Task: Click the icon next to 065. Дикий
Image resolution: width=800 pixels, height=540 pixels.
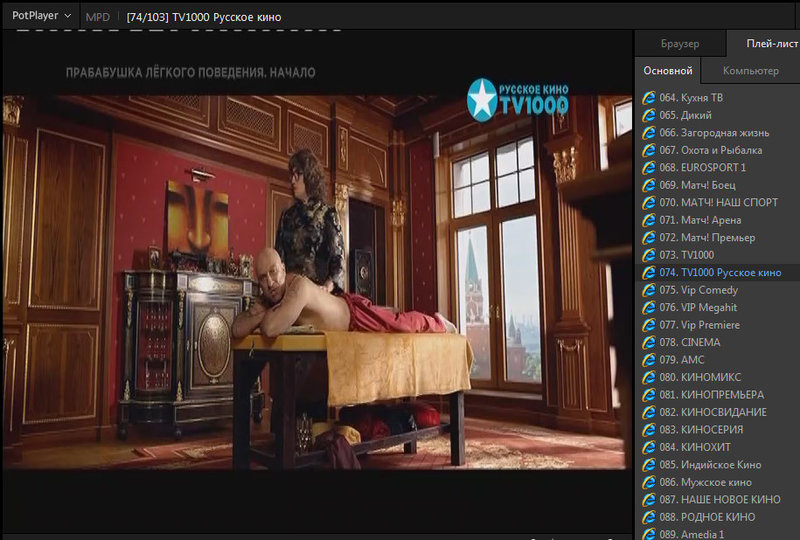Action: (x=648, y=115)
